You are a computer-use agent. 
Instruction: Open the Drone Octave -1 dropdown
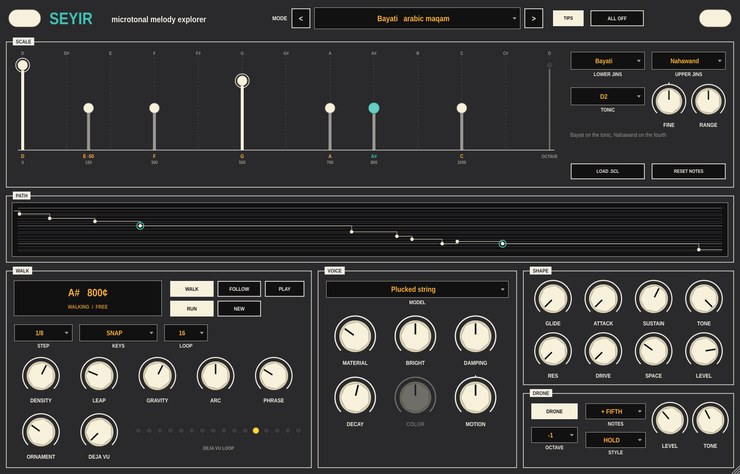[x=554, y=435]
